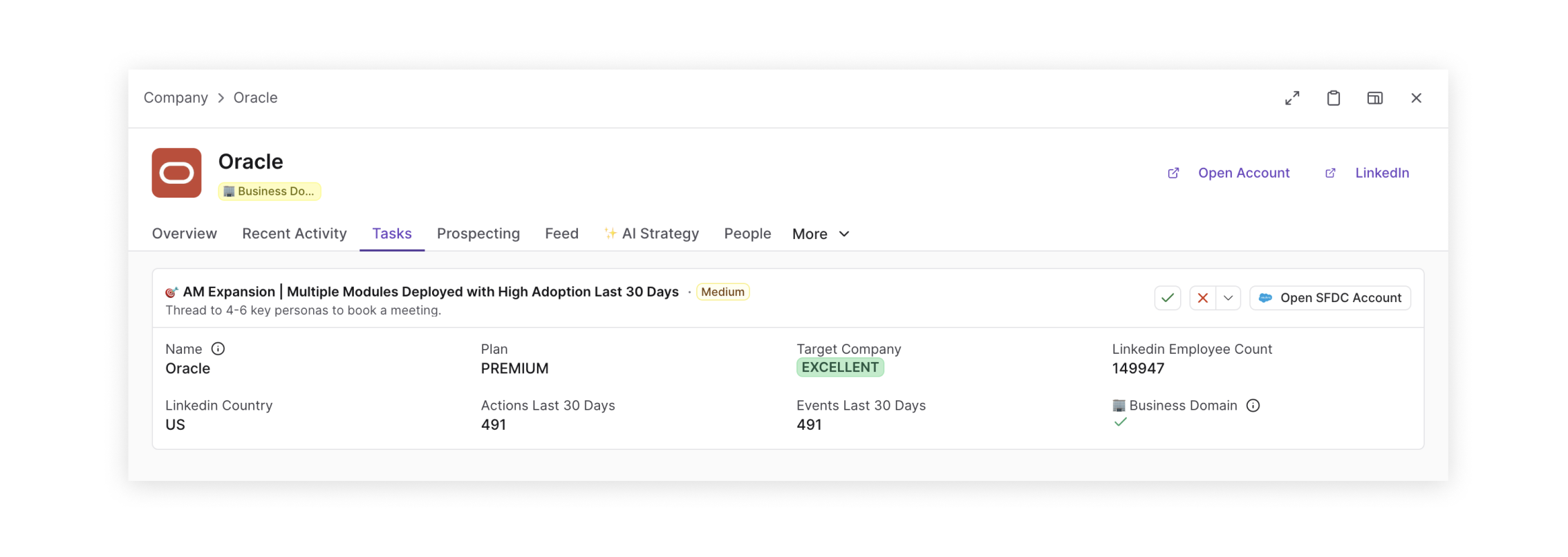Click the Oracle heading title
1568x557 pixels.
tap(251, 162)
